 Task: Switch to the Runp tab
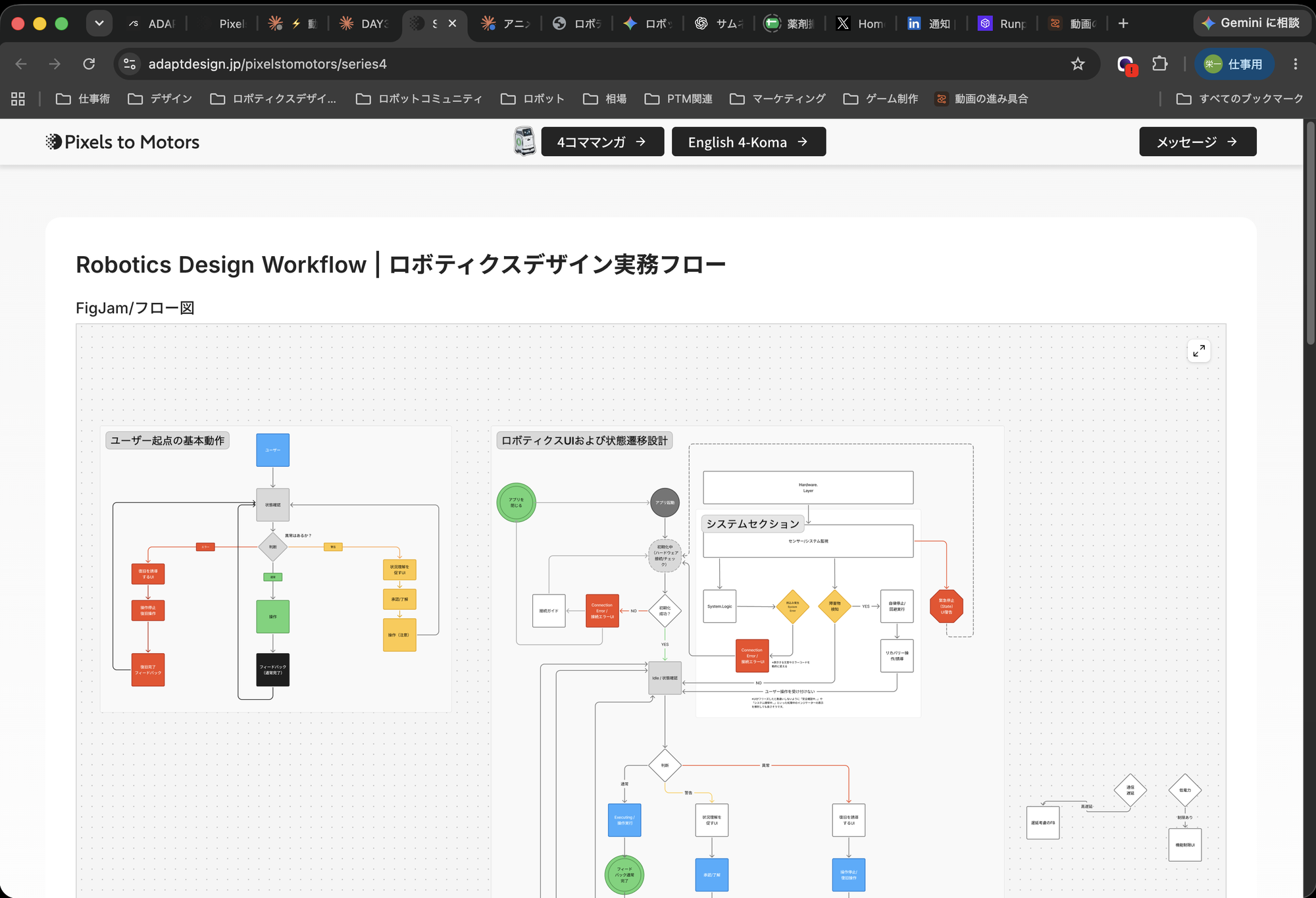[1002, 24]
